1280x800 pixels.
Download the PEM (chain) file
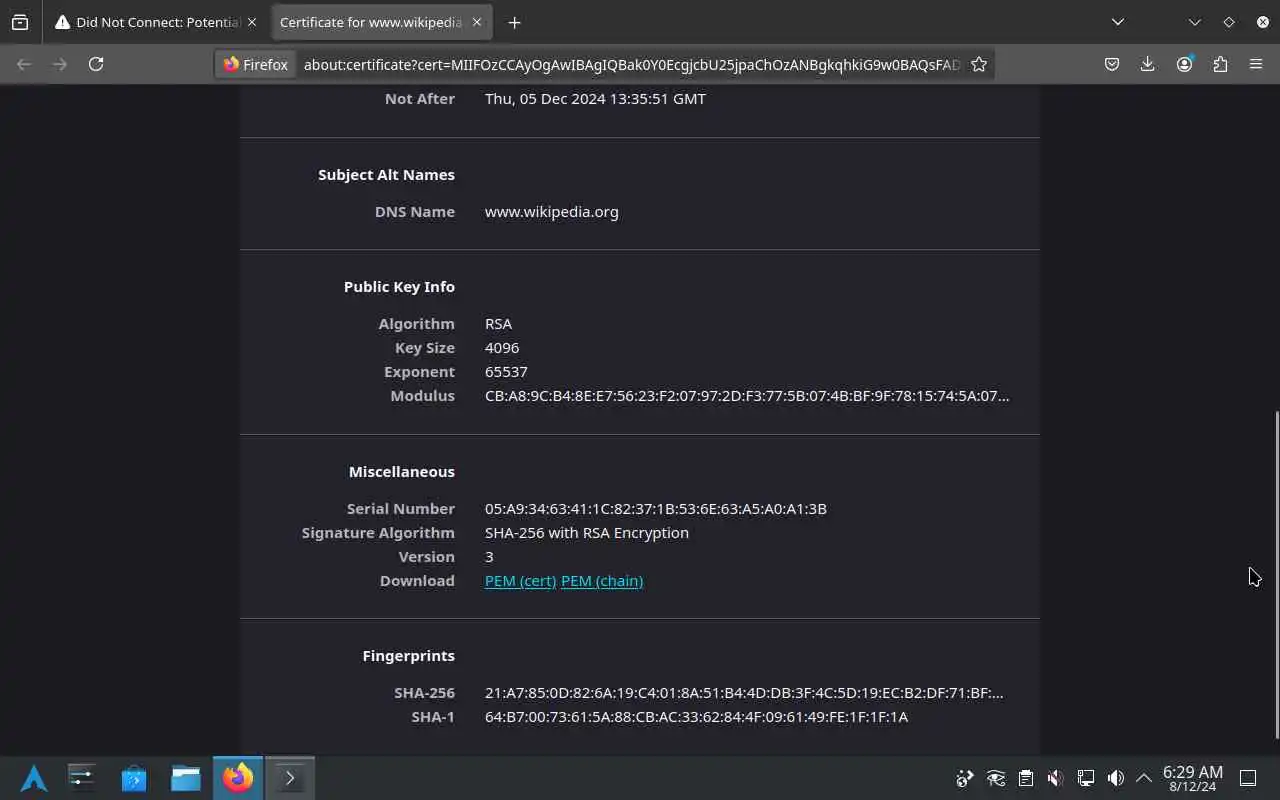click(602, 581)
